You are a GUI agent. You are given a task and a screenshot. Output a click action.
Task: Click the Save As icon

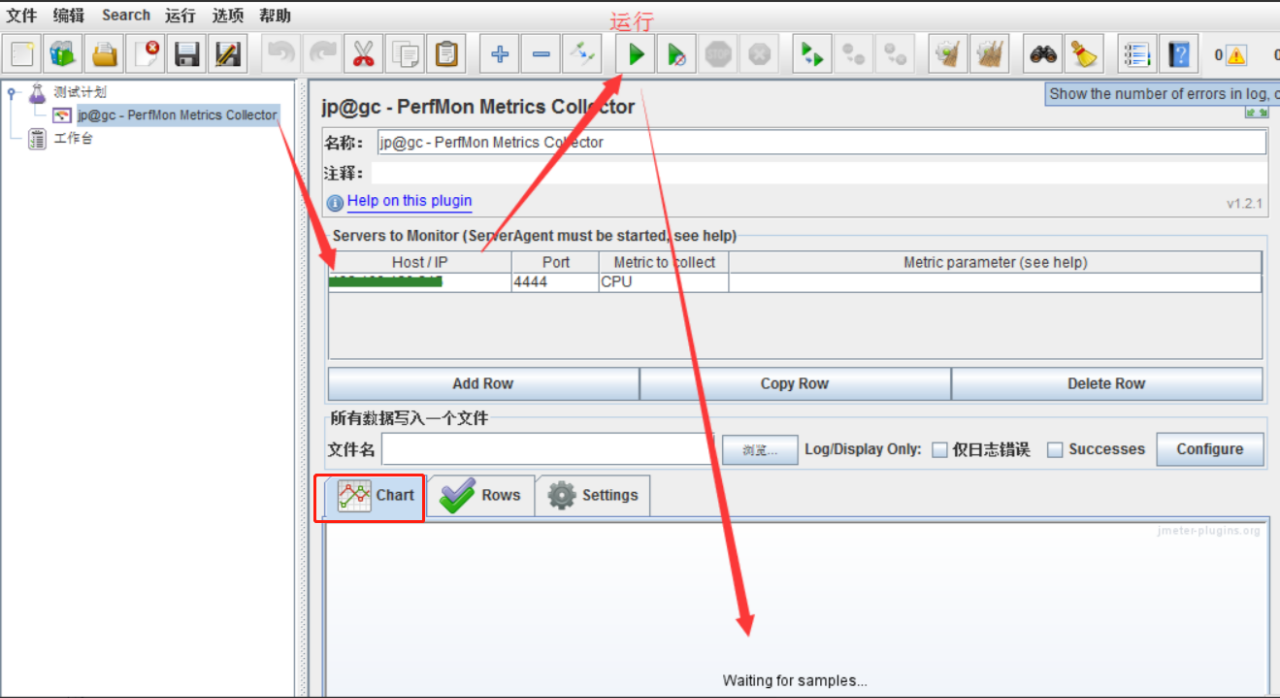click(228, 54)
